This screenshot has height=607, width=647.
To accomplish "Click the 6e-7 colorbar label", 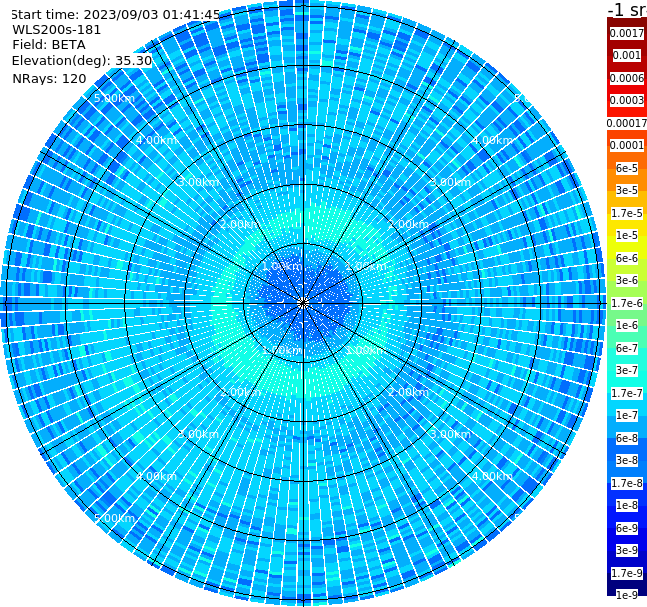I will tap(627, 348).
